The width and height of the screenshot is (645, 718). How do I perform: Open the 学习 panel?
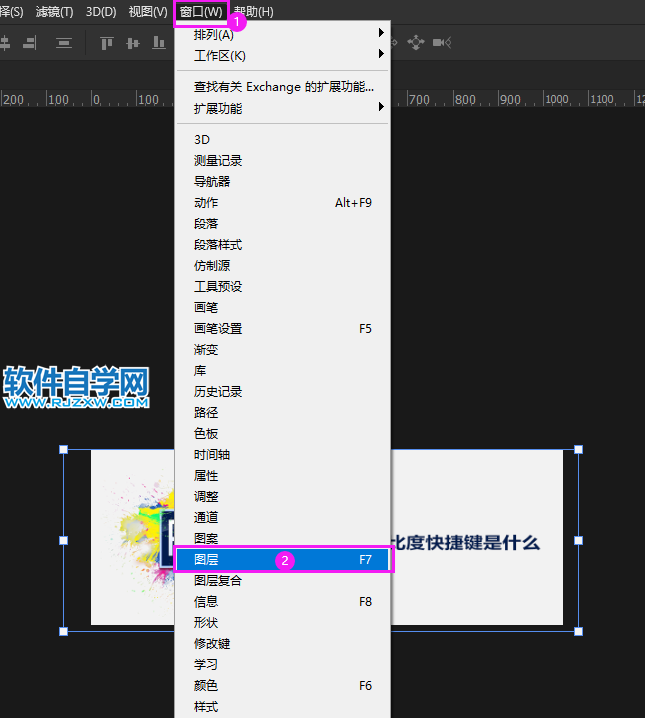(282, 665)
